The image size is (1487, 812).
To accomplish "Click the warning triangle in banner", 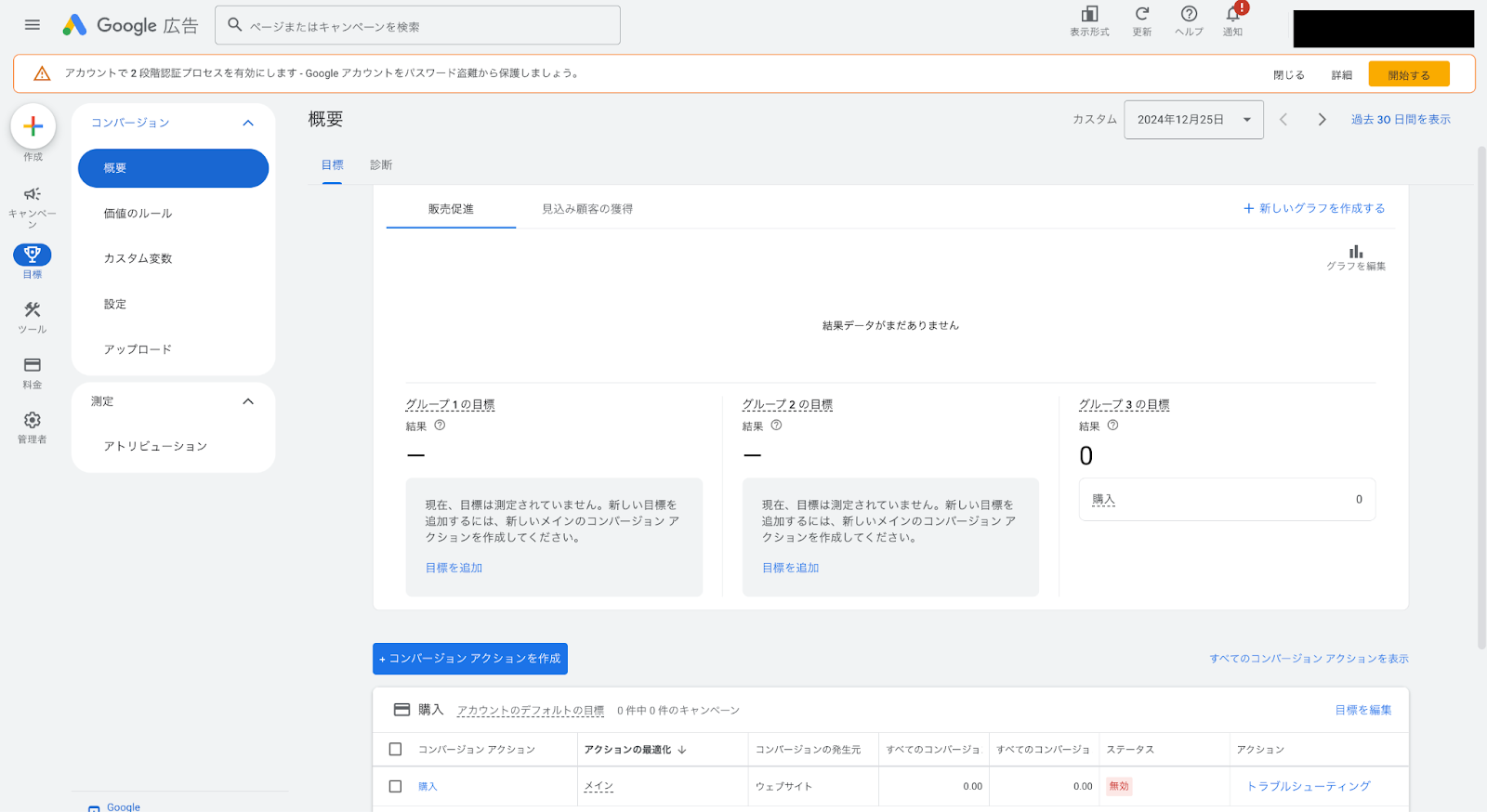I will [x=42, y=73].
